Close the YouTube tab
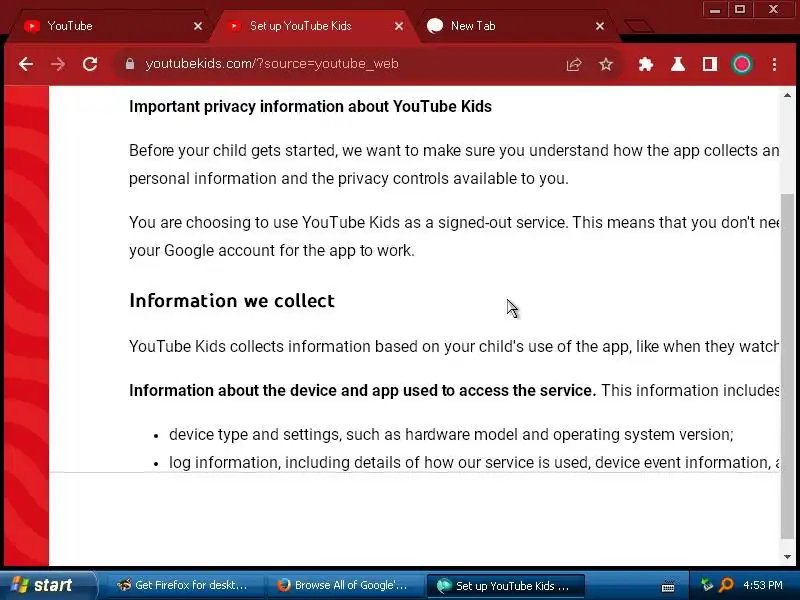 (198, 26)
